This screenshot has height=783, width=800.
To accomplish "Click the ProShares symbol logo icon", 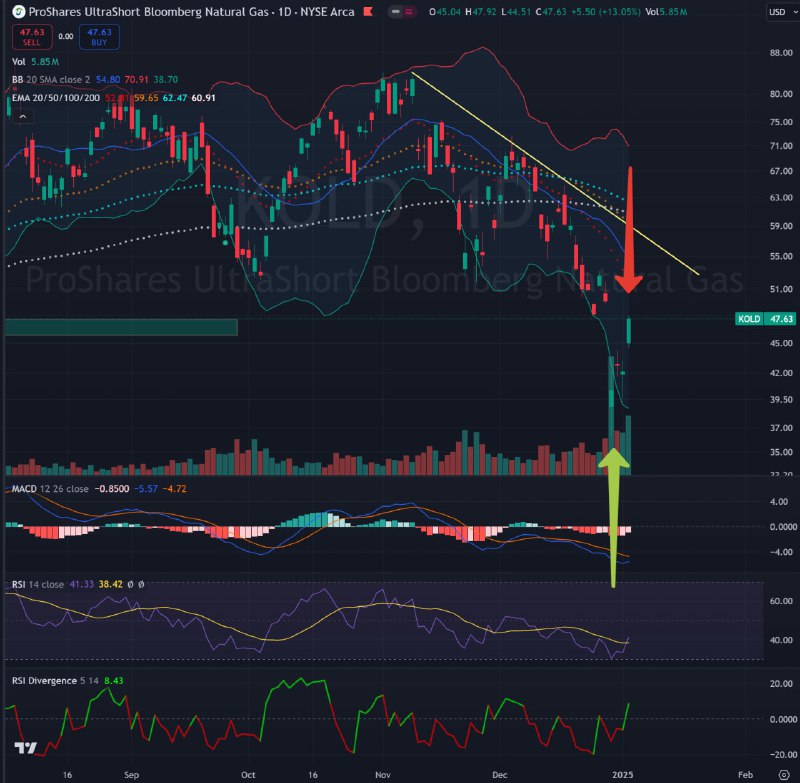I will pos(18,11).
